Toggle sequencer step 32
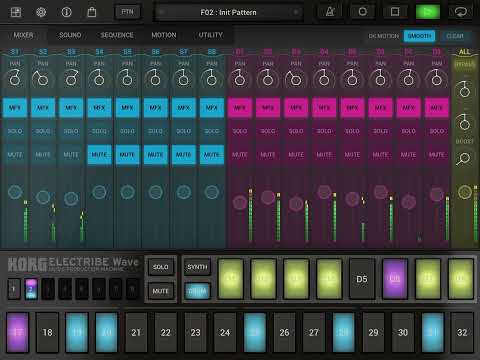 462,332
